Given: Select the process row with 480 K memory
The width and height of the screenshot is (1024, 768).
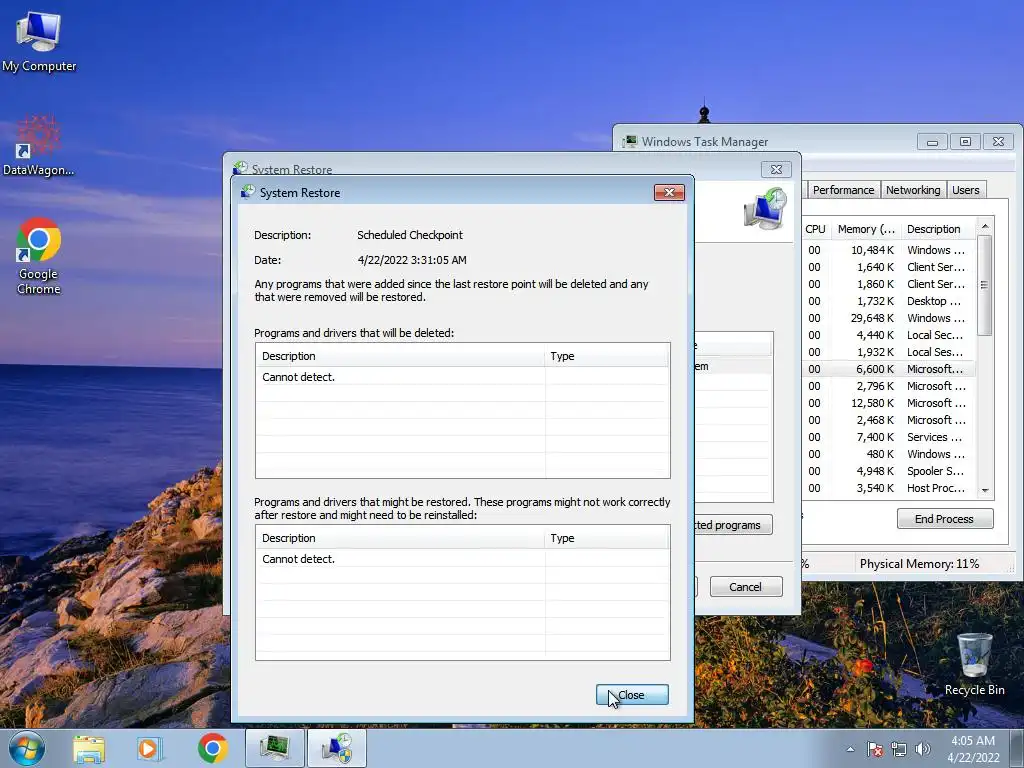Looking at the screenshot, I should [888, 454].
